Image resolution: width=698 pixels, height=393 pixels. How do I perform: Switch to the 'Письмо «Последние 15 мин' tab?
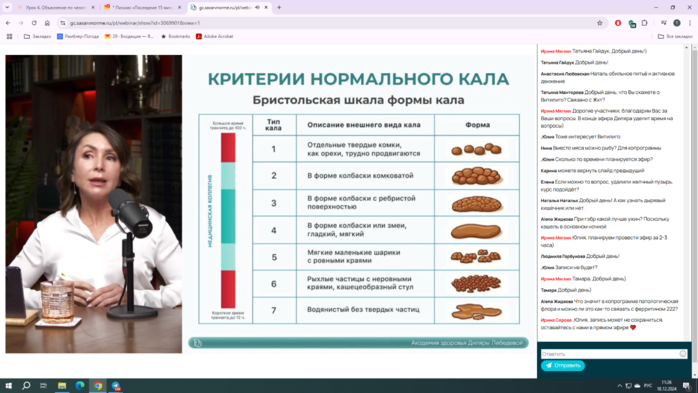pos(142,8)
